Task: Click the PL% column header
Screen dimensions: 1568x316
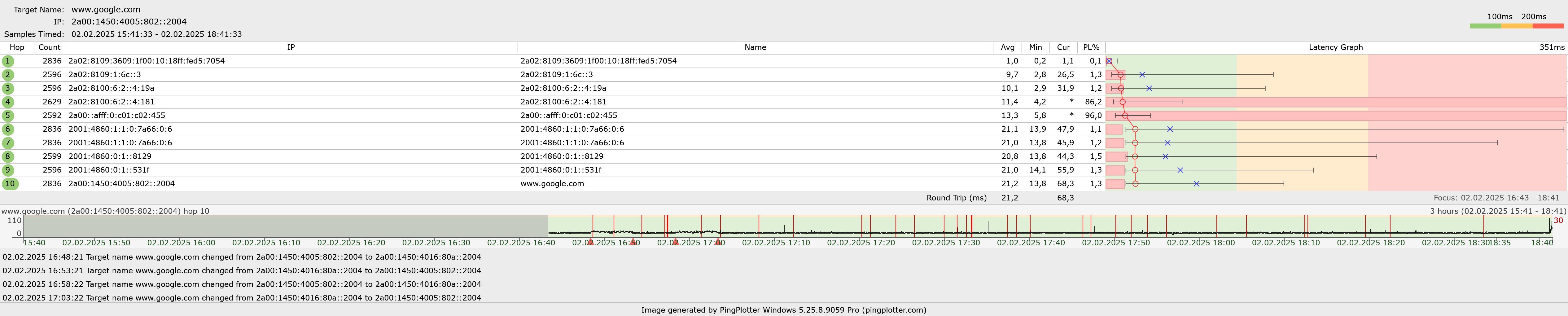Action: [x=1091, y=47]
